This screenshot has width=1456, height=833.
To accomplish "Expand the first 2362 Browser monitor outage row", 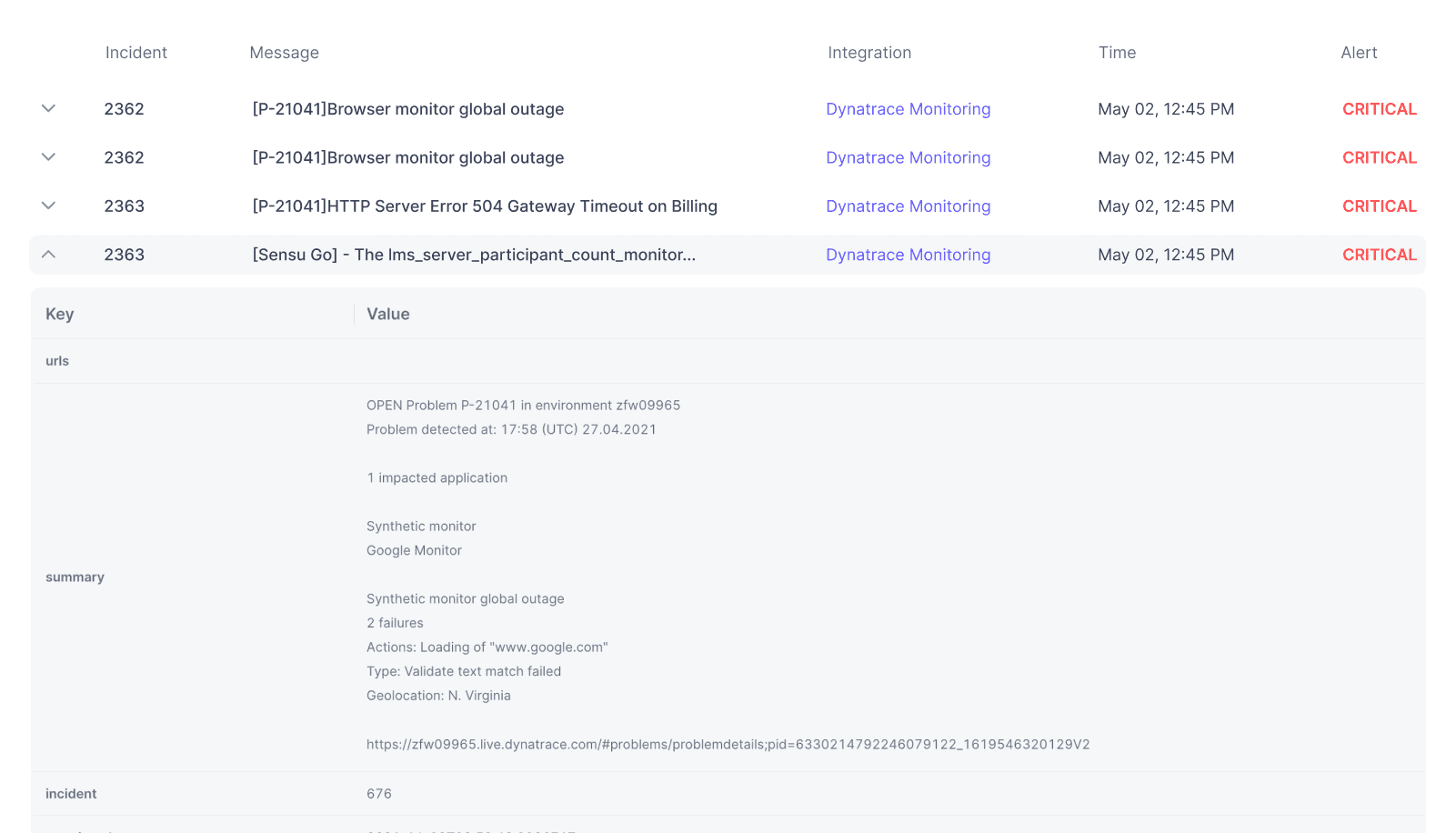I will (47, 108).
